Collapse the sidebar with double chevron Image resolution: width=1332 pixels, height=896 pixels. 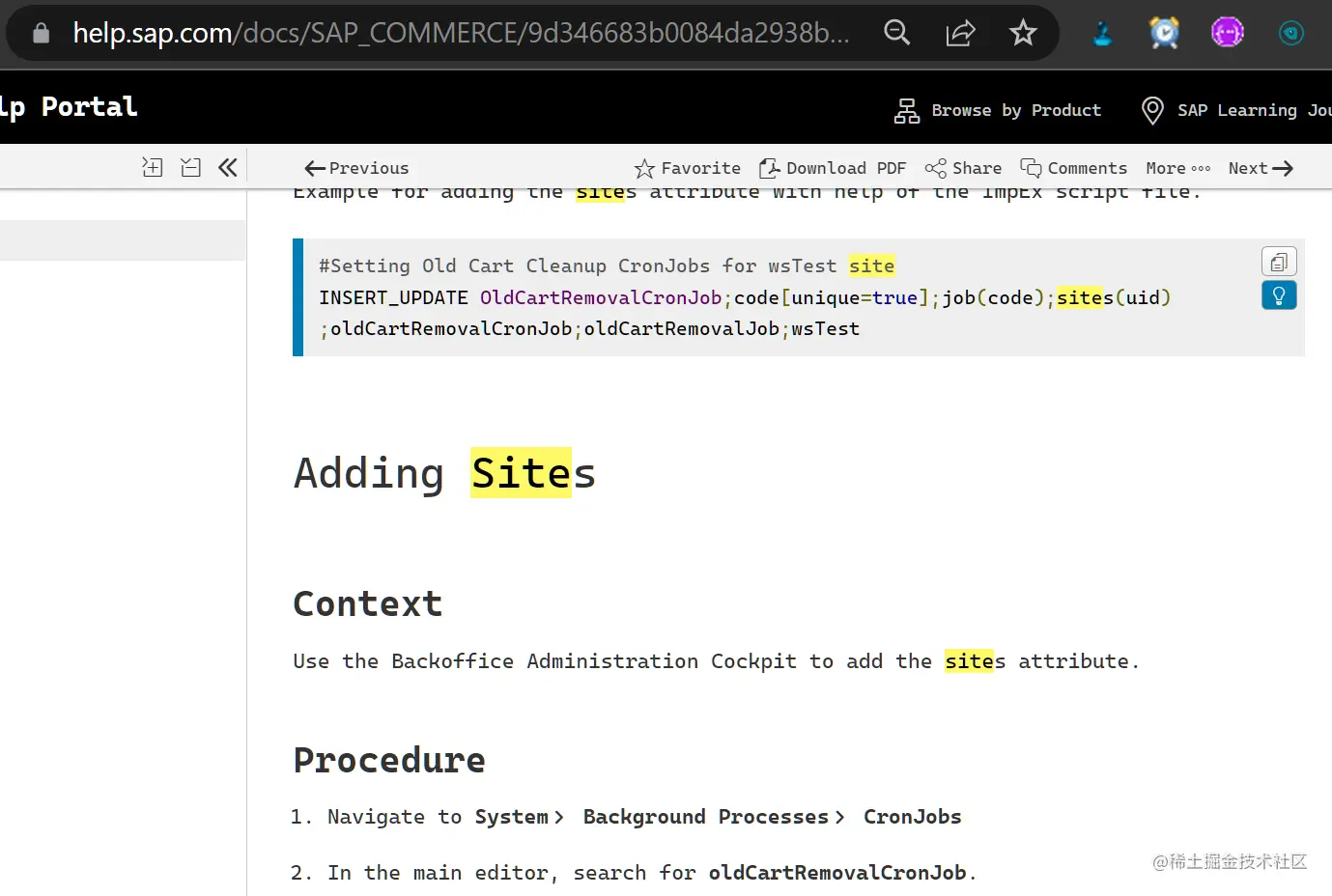tap(228, 167)
